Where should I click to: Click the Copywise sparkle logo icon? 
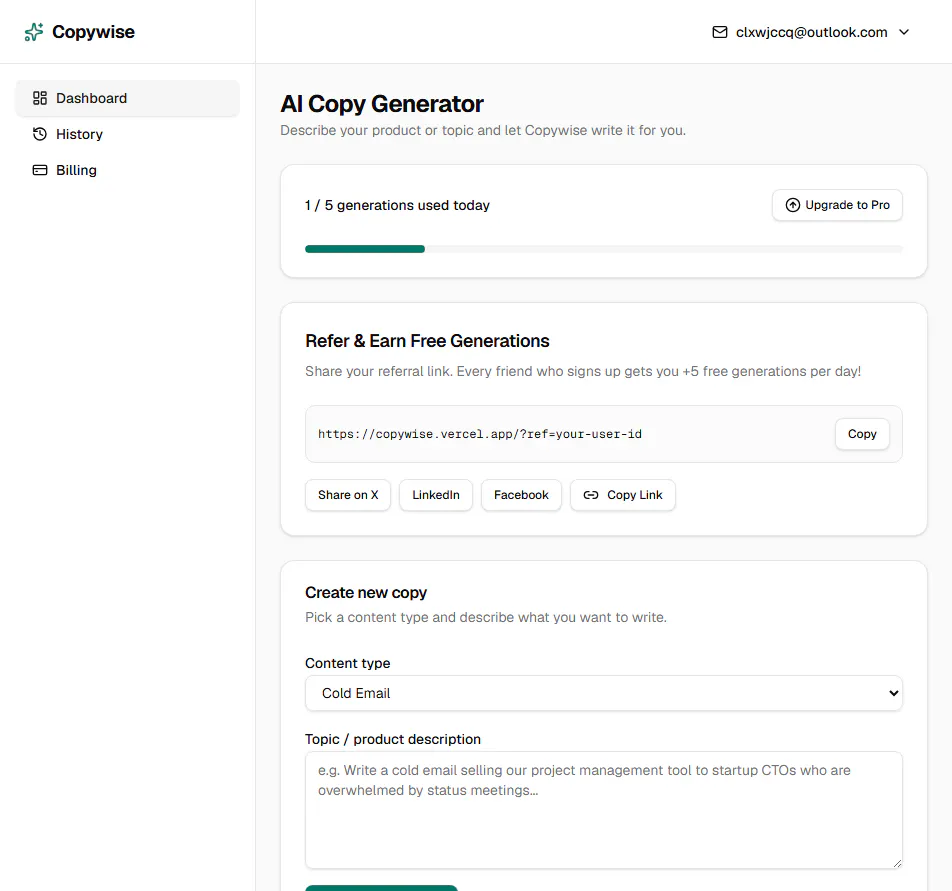[33, 32]
